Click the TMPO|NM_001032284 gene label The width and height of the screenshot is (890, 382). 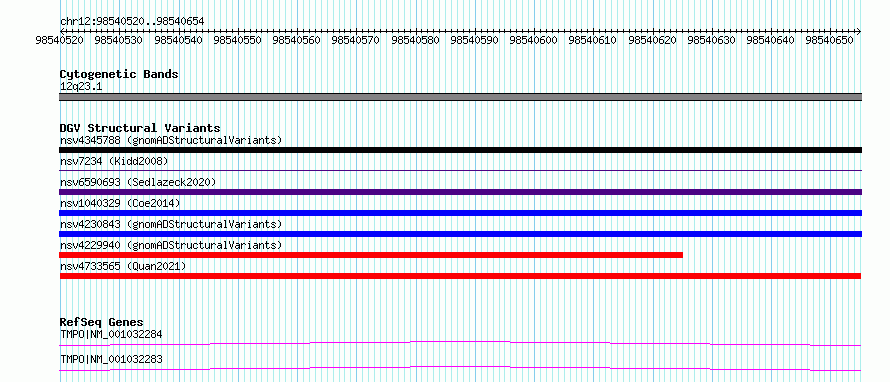(111, 334)
